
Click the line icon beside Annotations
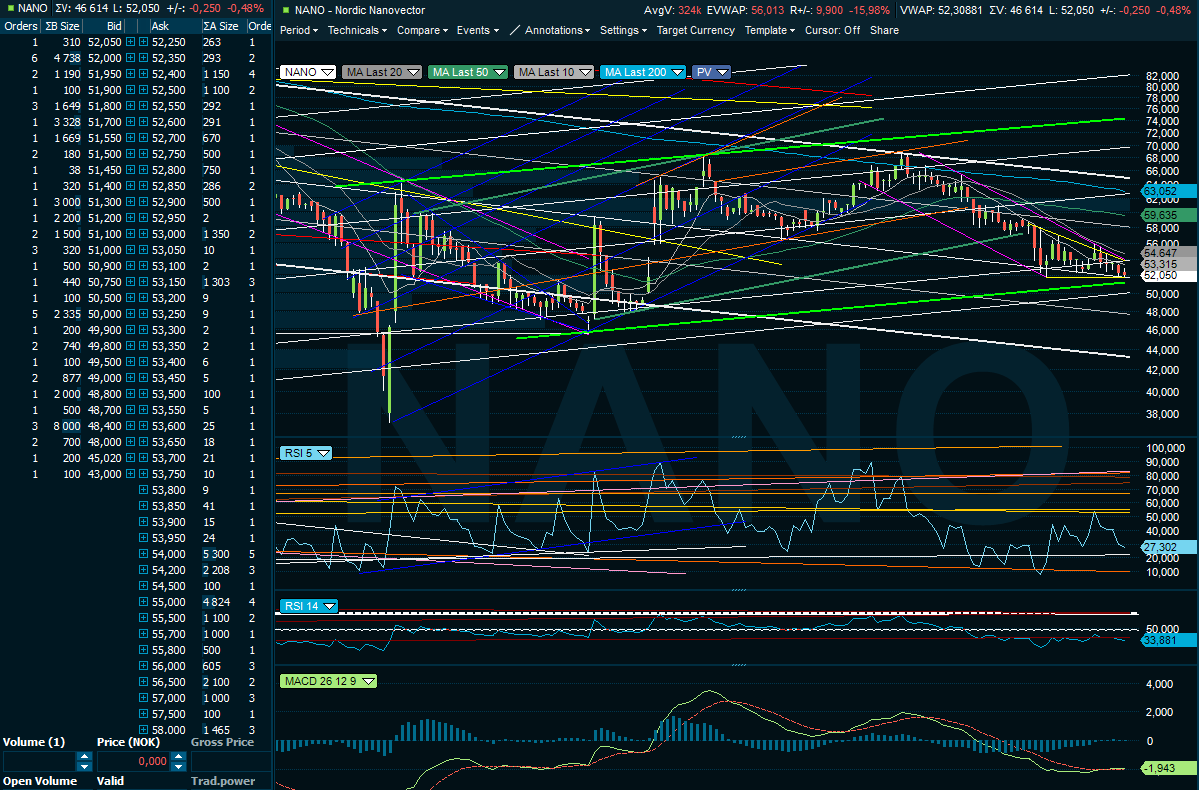(x=515, y=31)
